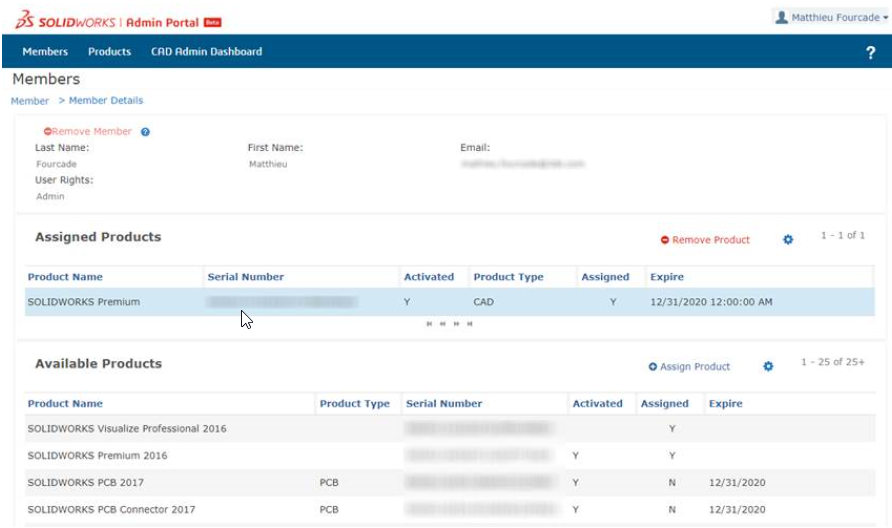Click the blue help icon beside Remove Member

(x=146, y=132)
